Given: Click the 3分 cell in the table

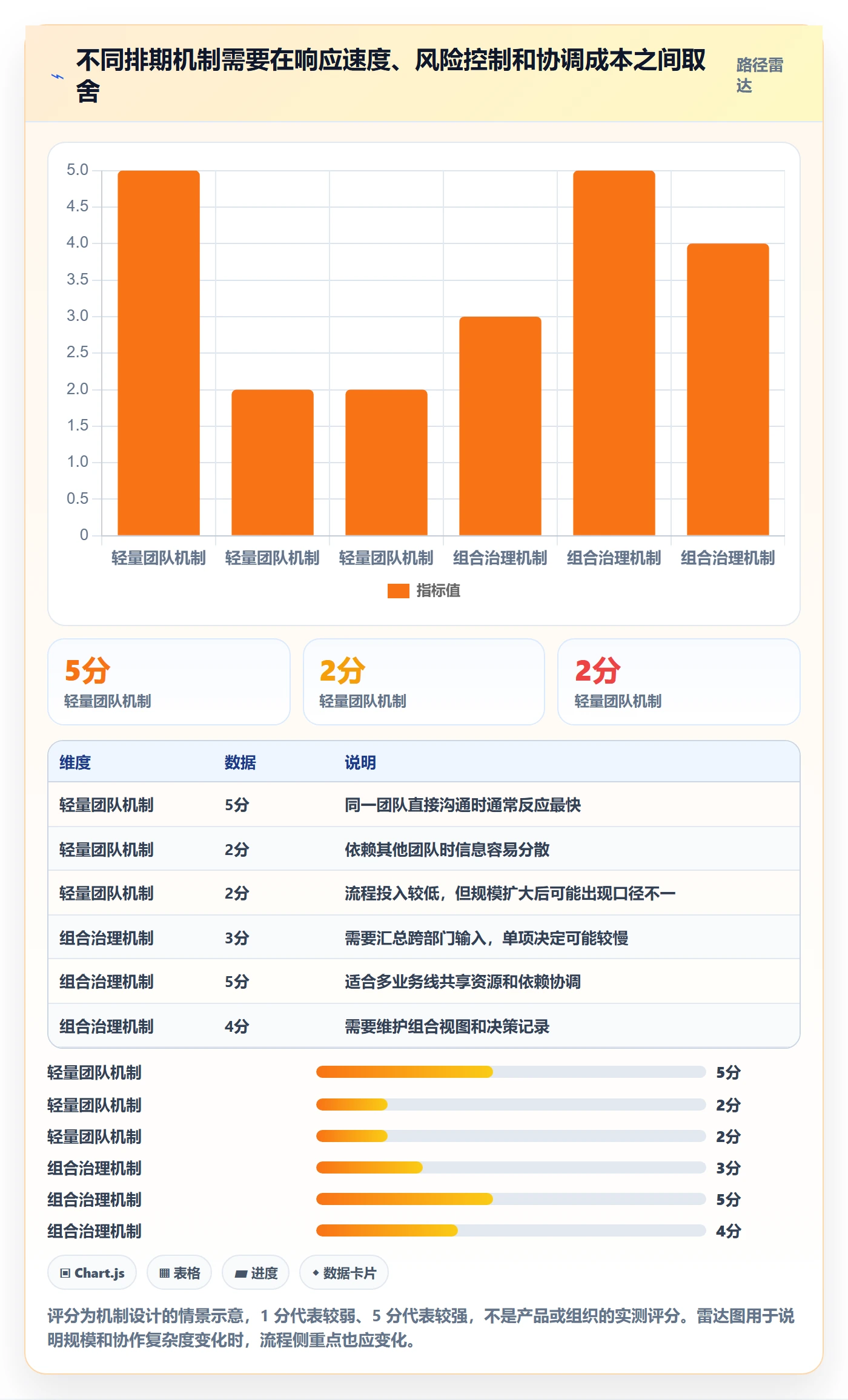Looking at the screenshot, I should coord(237,938).
